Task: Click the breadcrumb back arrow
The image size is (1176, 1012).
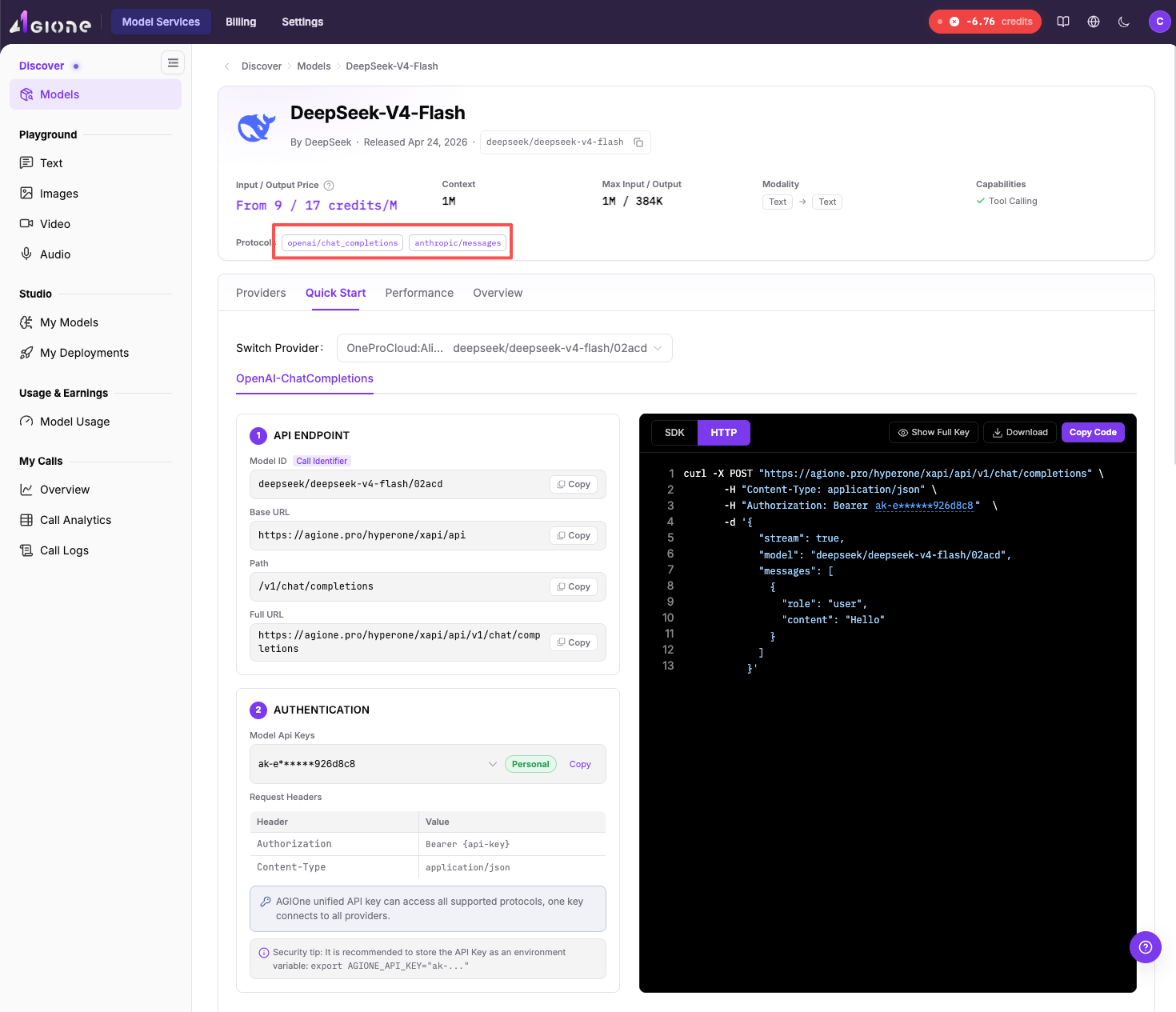Action: (227, 66)
